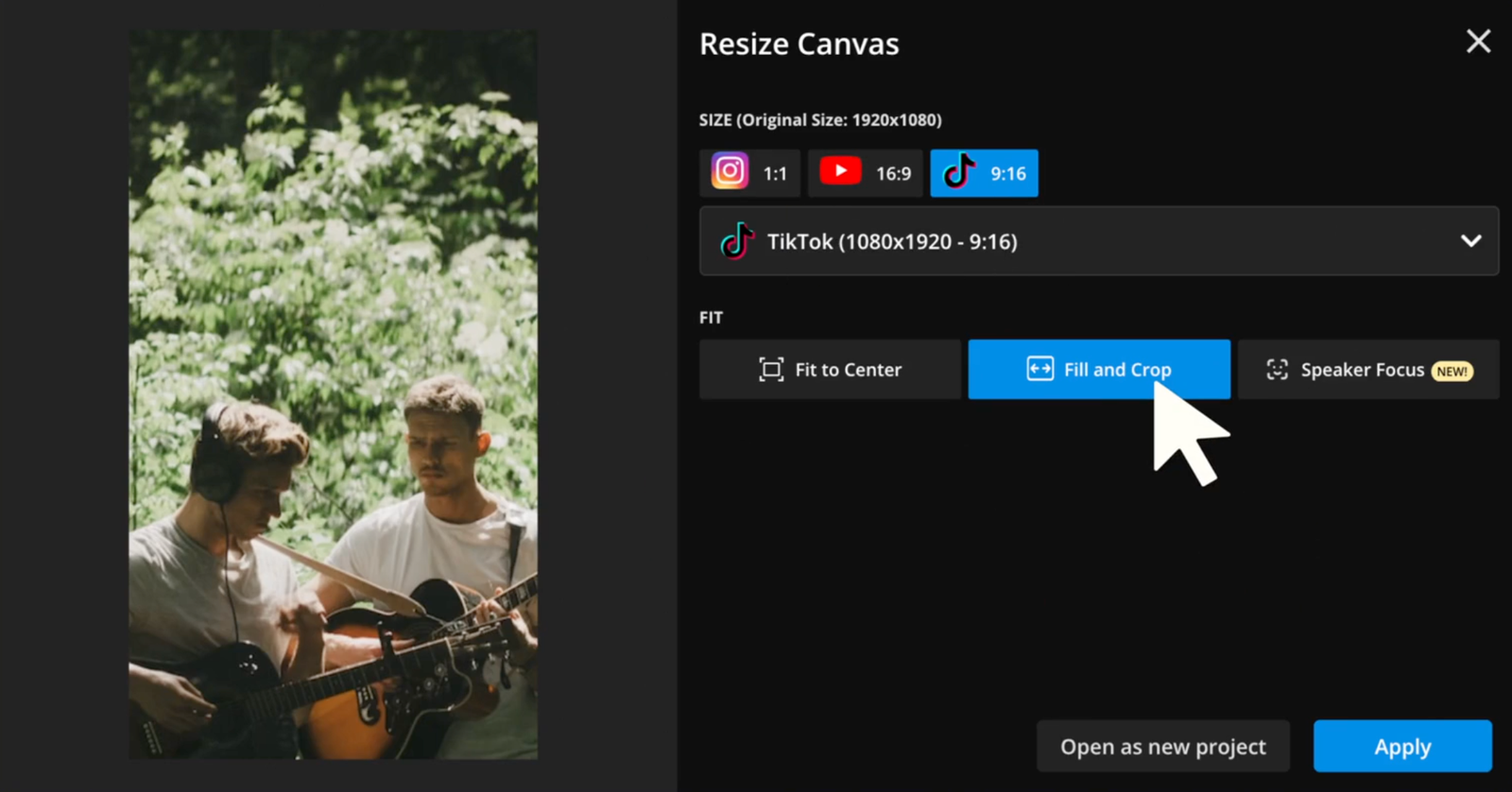Viewport: 1512px width, 792px height.
Task: Click the video preview of the guitarists
Action: (x=333, y=395)
